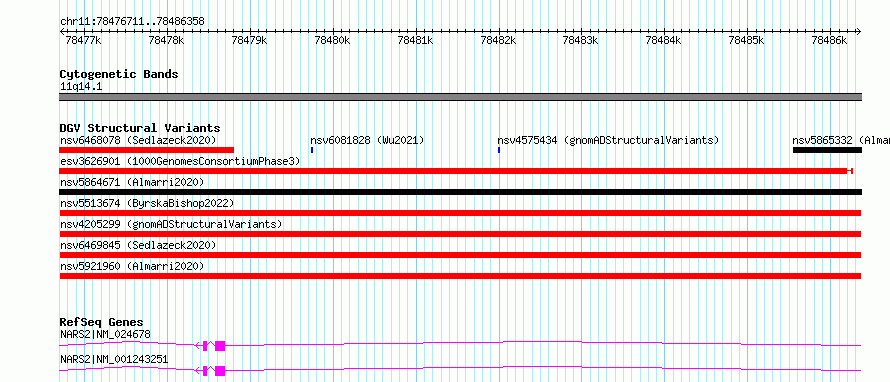The image size is (890, 382).
Task: Click the Cytogenetic Bands track heading
Action: click(119, 74)
